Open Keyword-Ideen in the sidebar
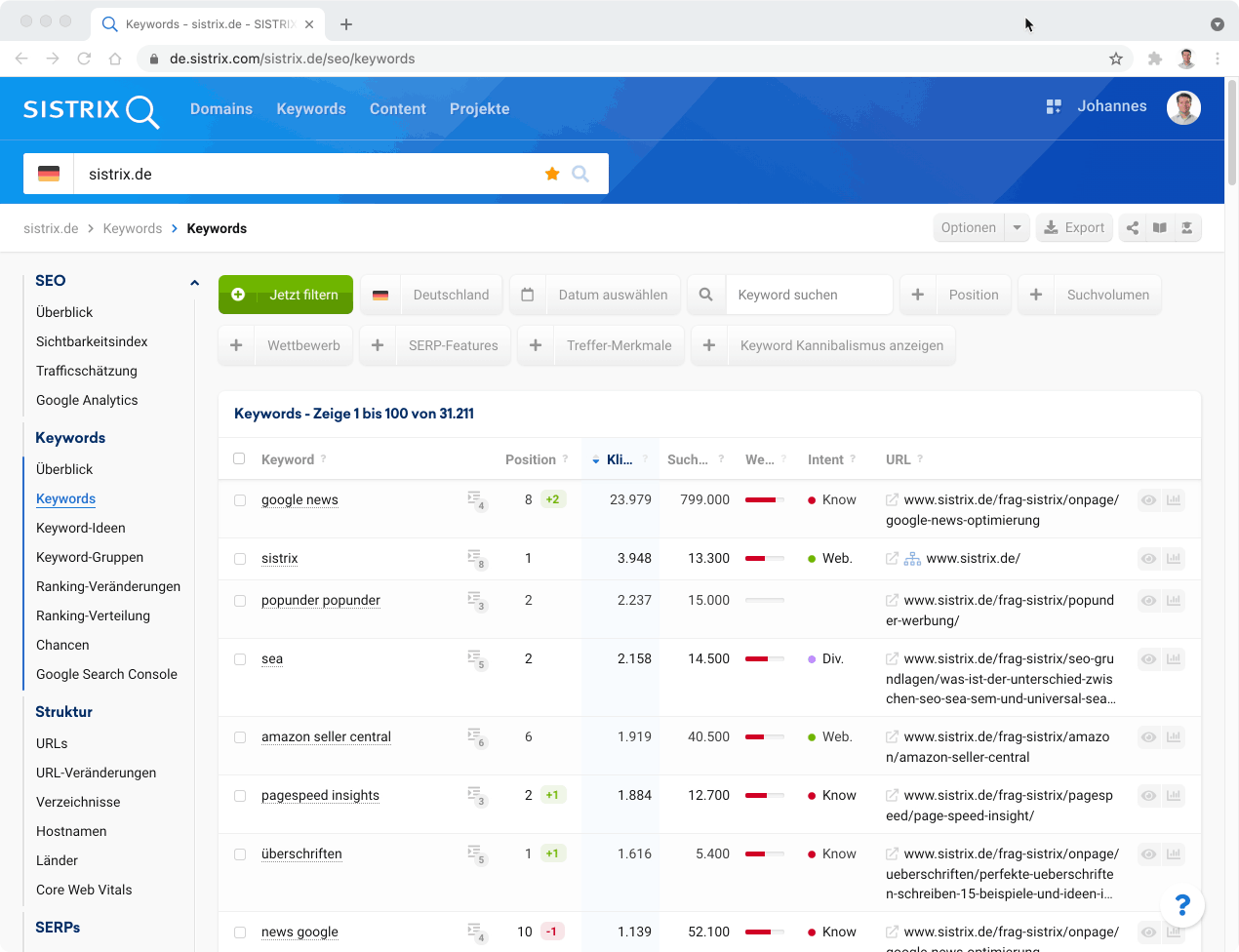The image size is (1239, 952). coord(81,528)
